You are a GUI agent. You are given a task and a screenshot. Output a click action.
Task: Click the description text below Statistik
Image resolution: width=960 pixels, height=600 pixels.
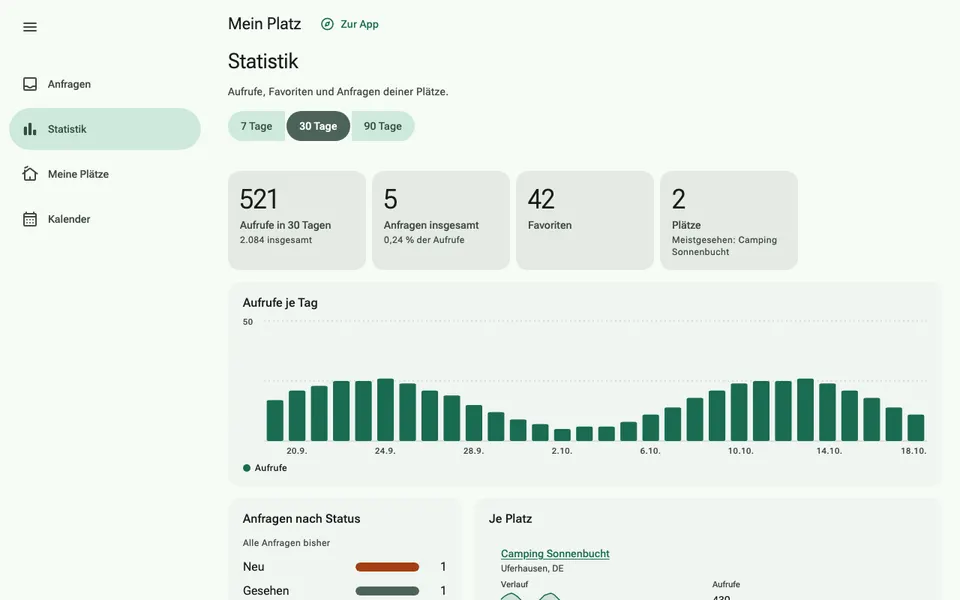pos(338,92)
